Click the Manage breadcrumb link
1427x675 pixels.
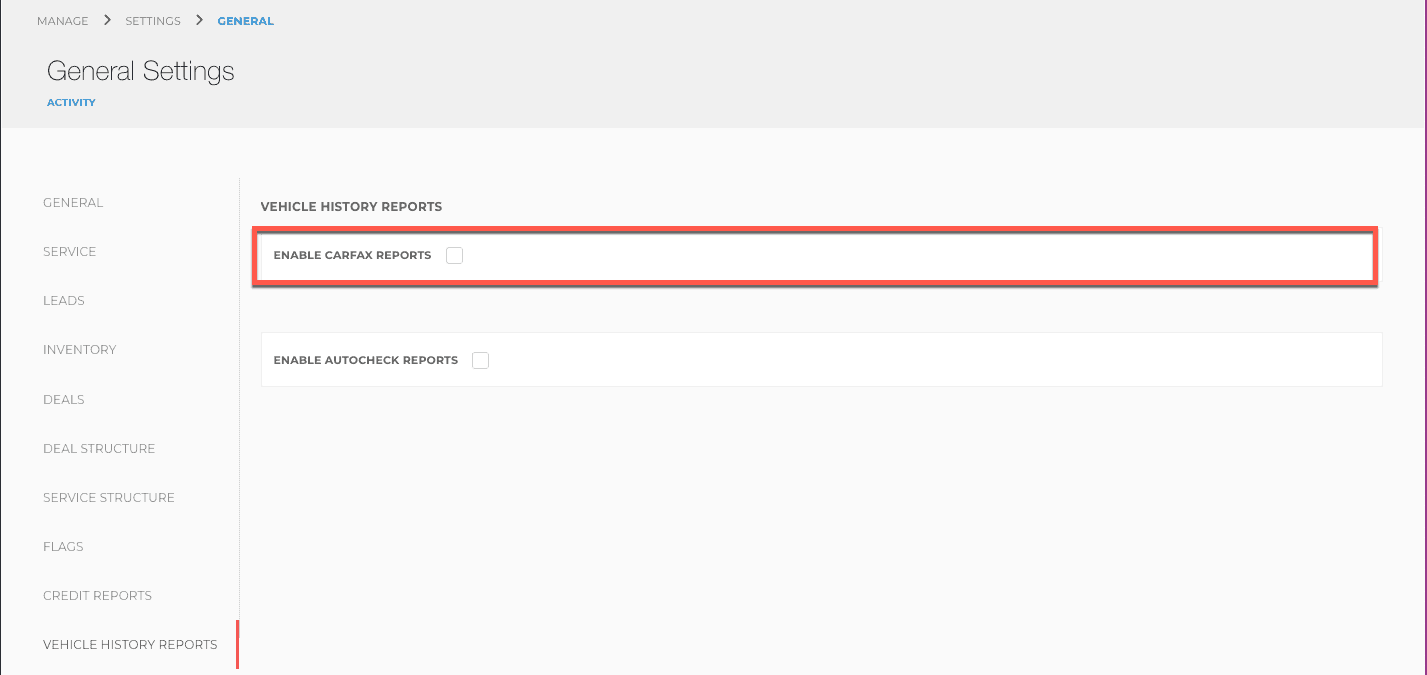62,21
